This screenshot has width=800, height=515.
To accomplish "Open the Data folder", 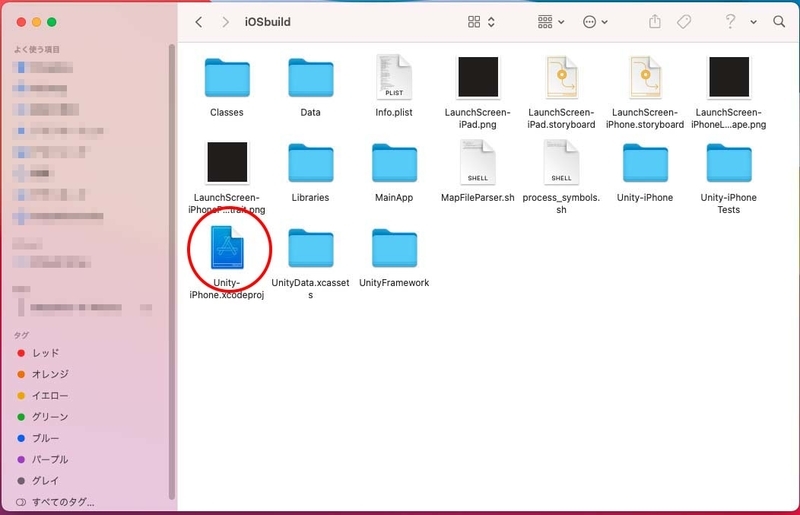I will (x=311, y=78).
